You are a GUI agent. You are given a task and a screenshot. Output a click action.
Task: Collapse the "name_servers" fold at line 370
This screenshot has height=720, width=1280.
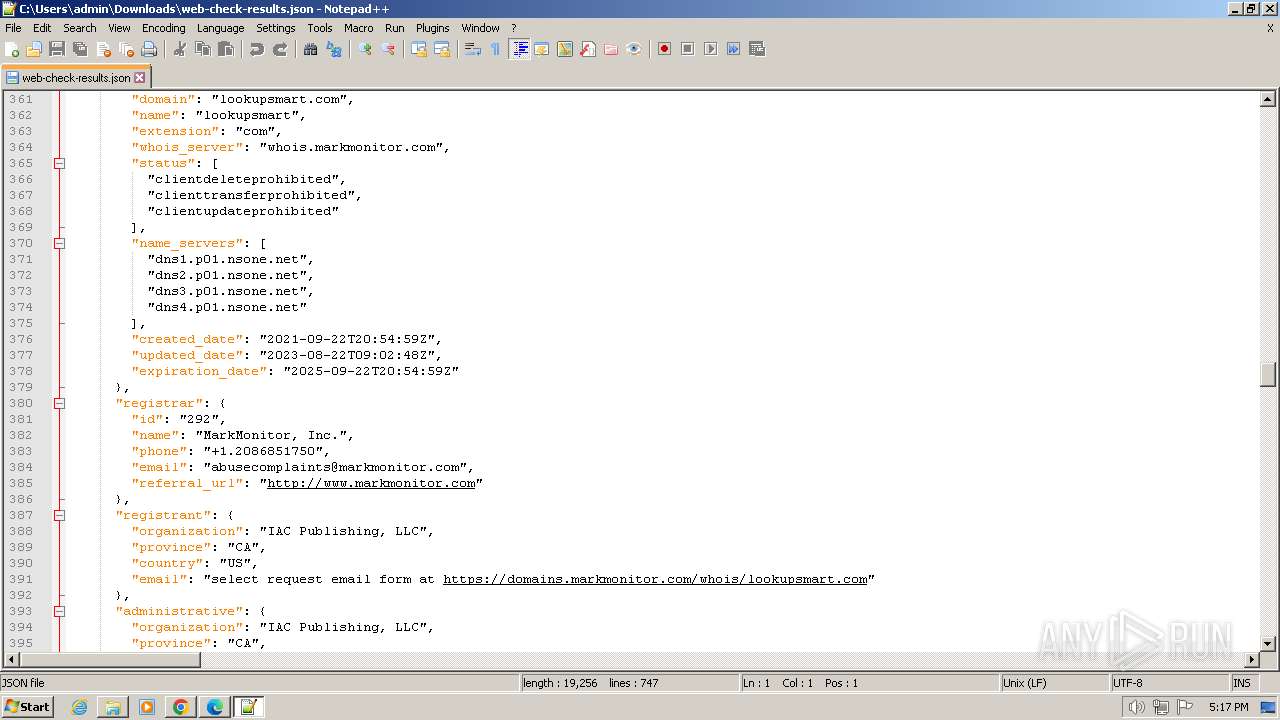[59, 243]
